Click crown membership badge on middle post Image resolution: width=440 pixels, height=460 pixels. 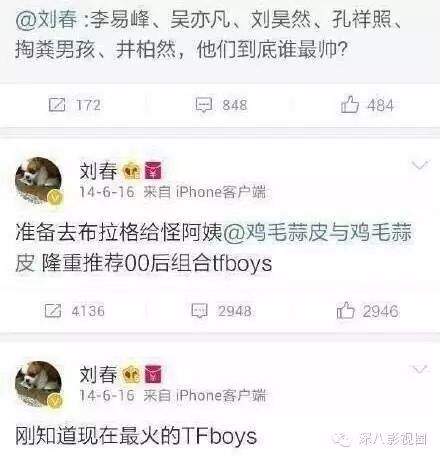[x=132, y=171]
